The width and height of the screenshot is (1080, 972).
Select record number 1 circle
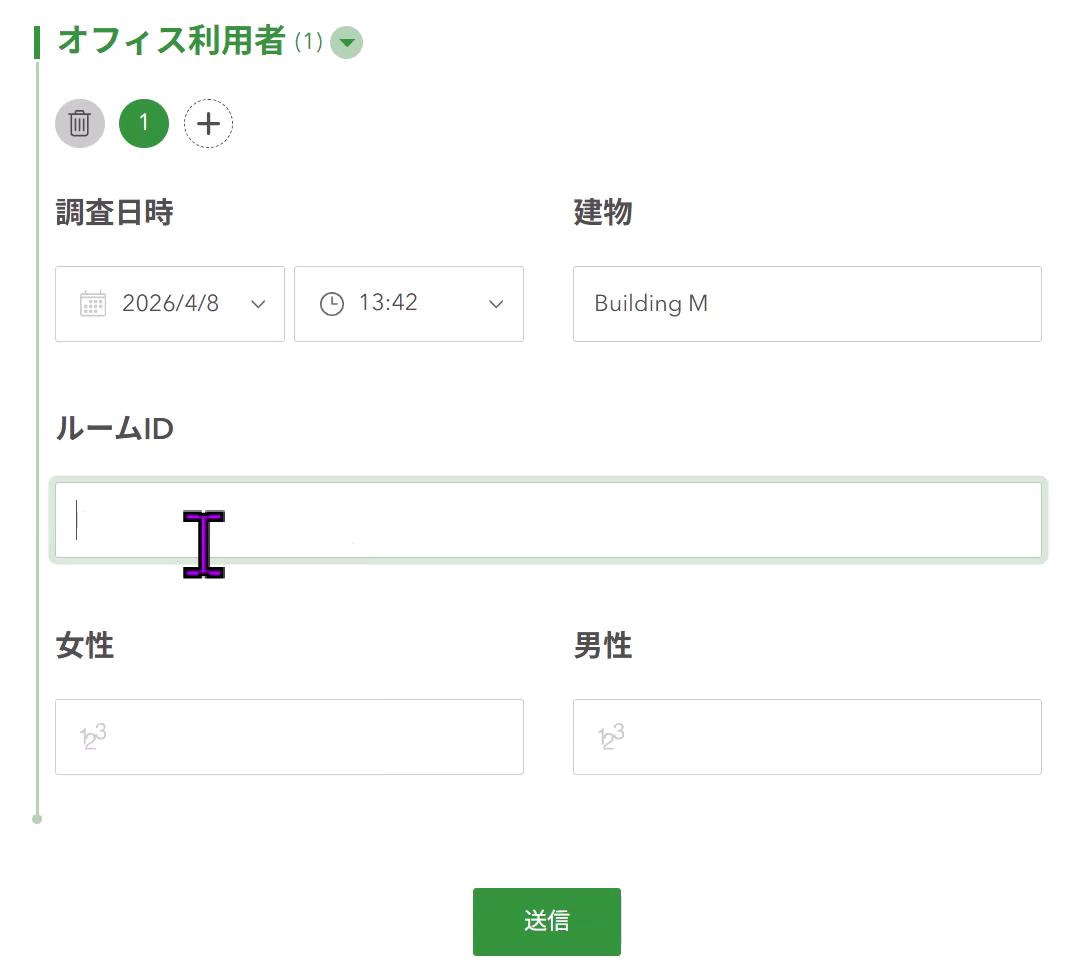144,124
